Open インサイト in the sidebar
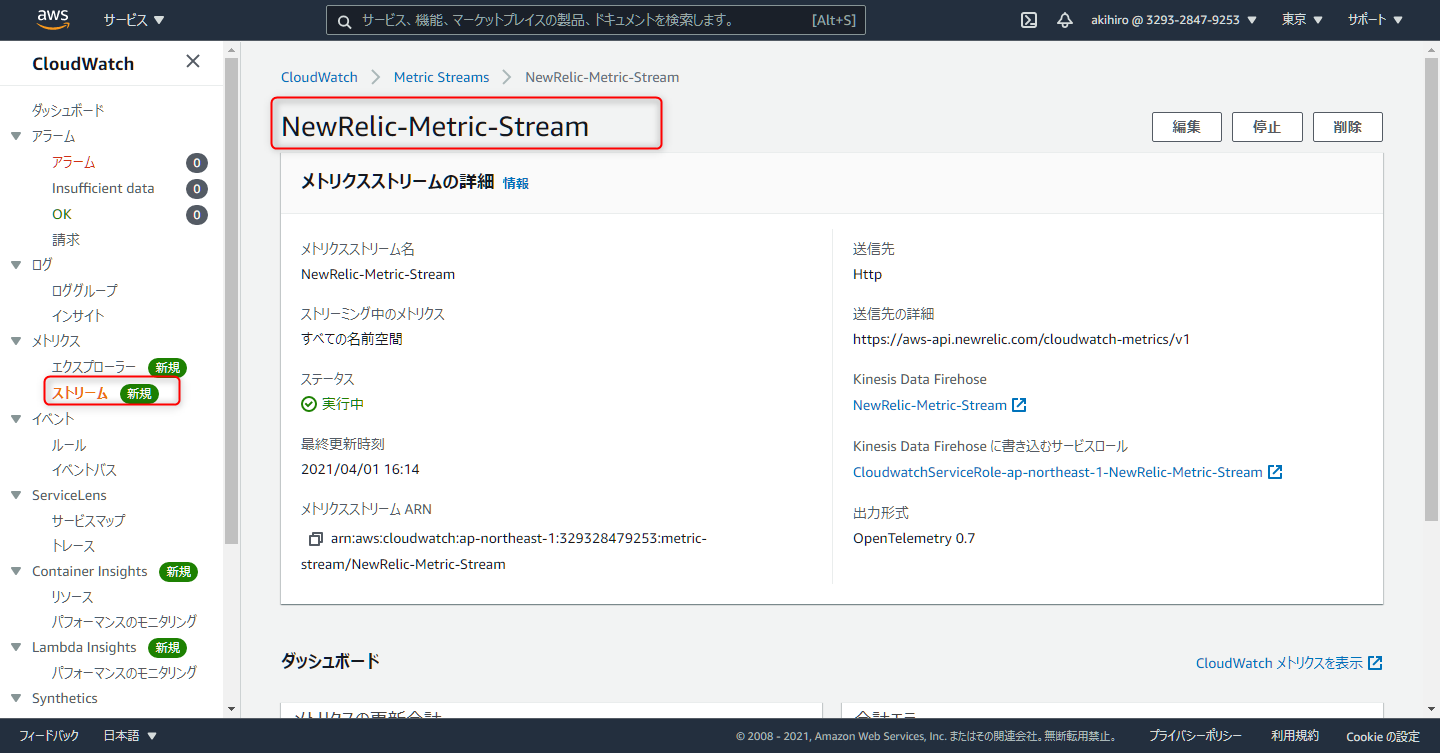The width and height of the screenshot is (1440, 753). pos(78,315)
